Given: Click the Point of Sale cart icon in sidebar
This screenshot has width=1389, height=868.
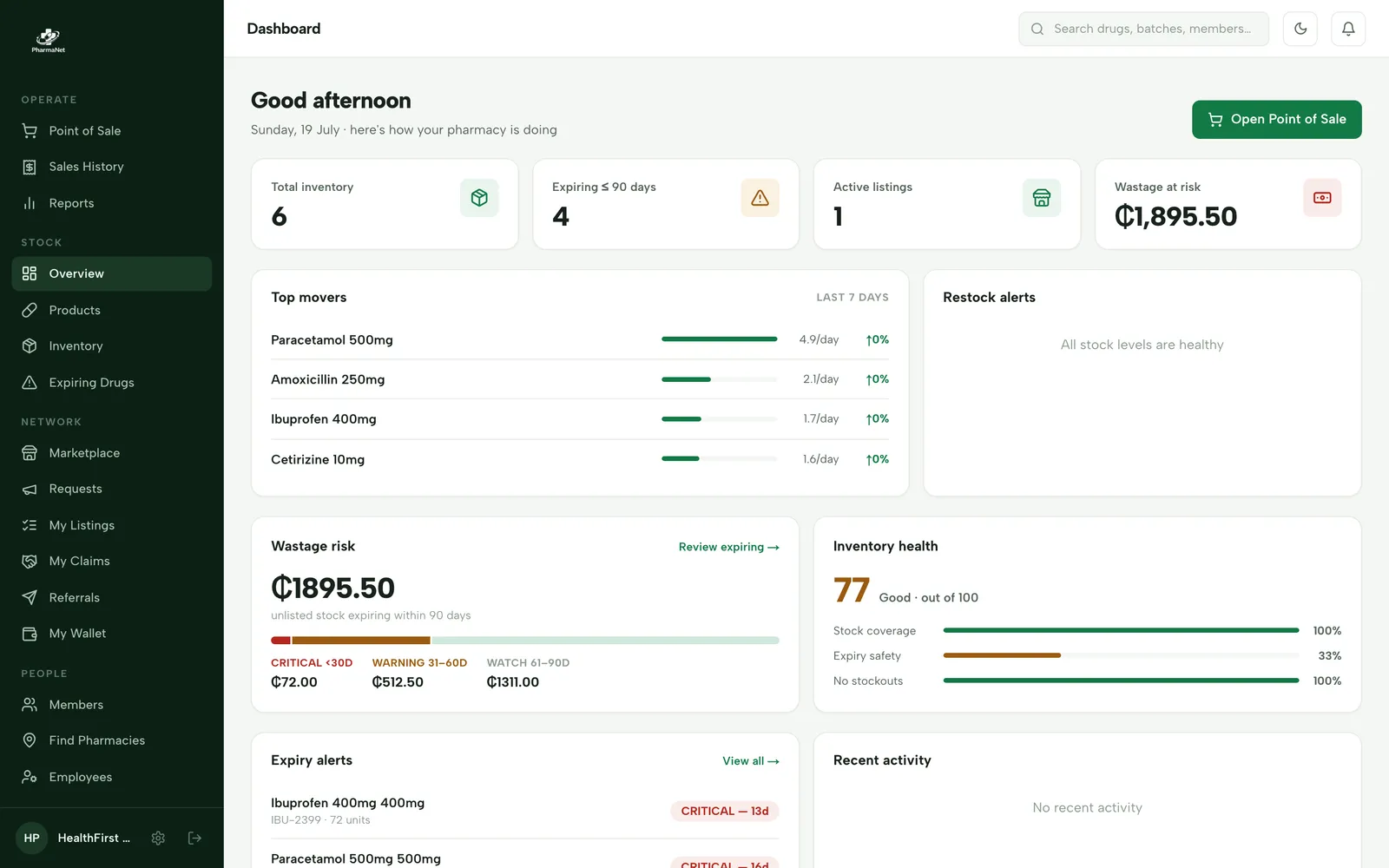Looking at the screenshot, I should pos(30,131).
